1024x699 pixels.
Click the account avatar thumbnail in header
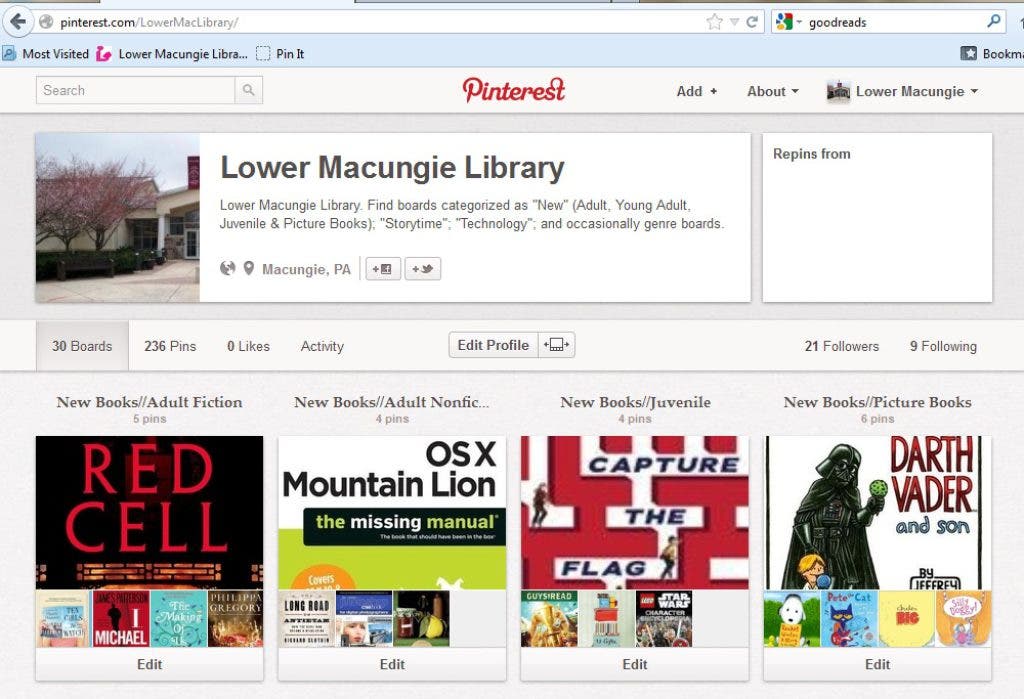click(839, 91)
